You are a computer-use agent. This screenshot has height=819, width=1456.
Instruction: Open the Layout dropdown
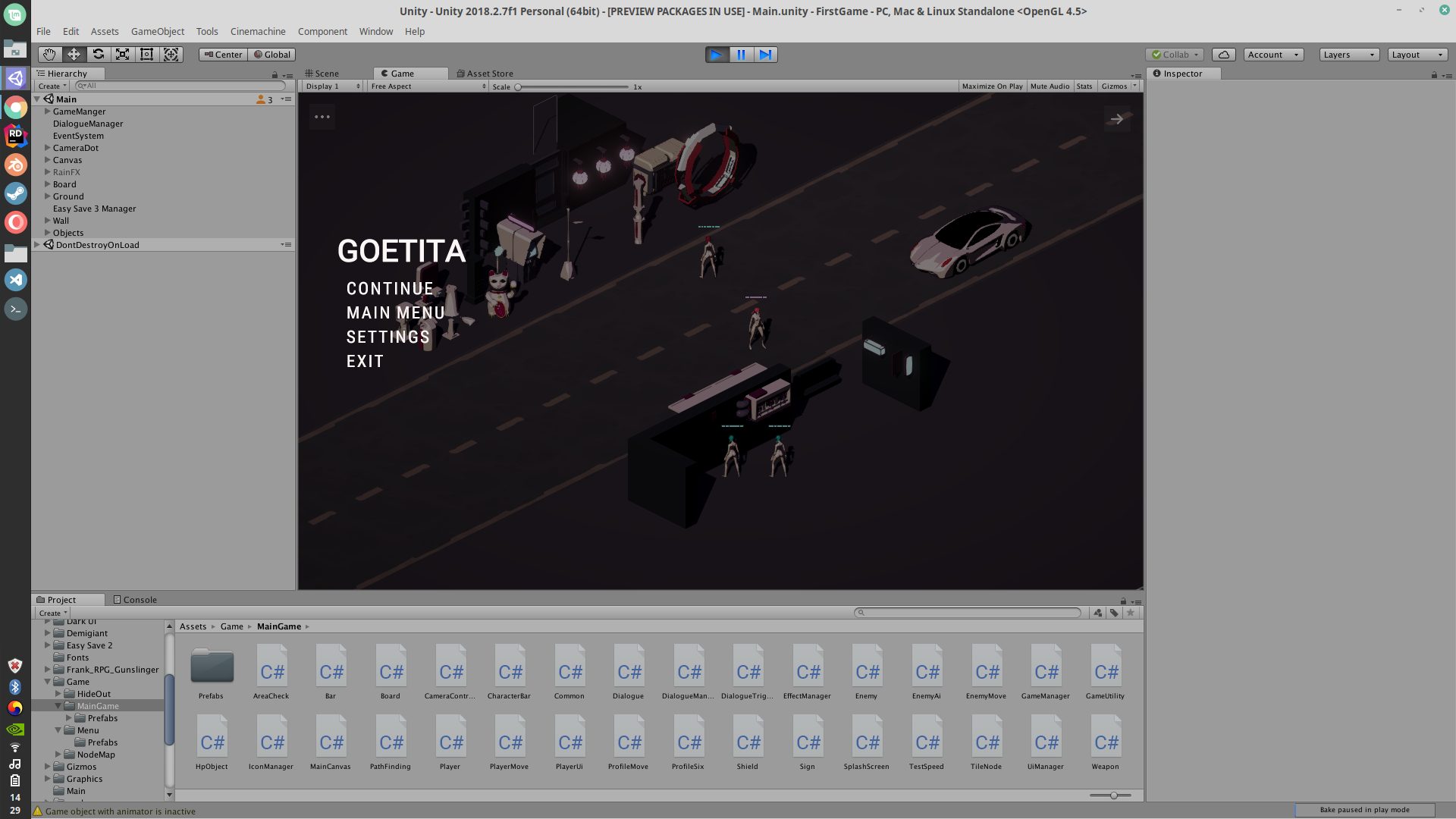tap(1417, 55)
